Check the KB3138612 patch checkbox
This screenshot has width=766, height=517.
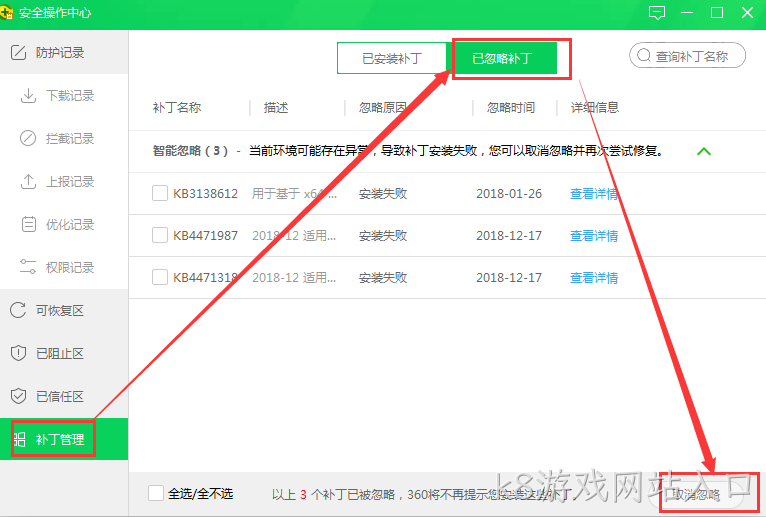pos(160,194)
